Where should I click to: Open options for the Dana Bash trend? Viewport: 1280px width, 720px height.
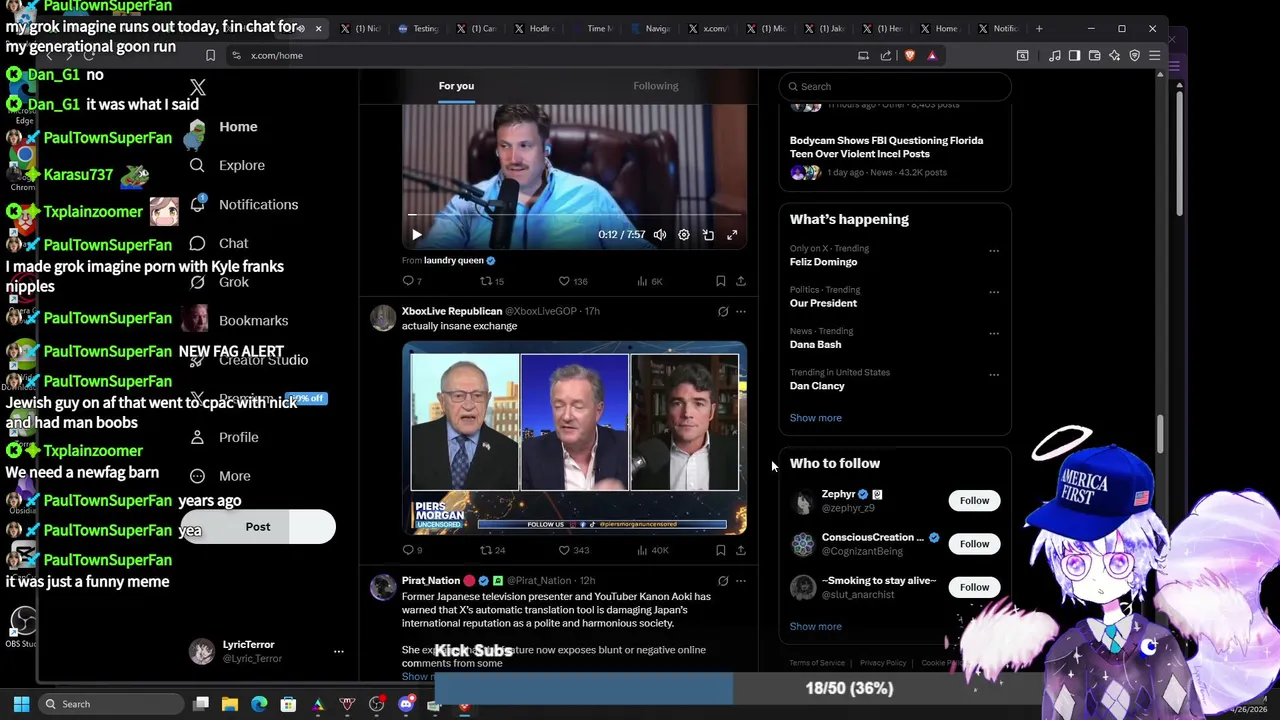coord(994,333)
